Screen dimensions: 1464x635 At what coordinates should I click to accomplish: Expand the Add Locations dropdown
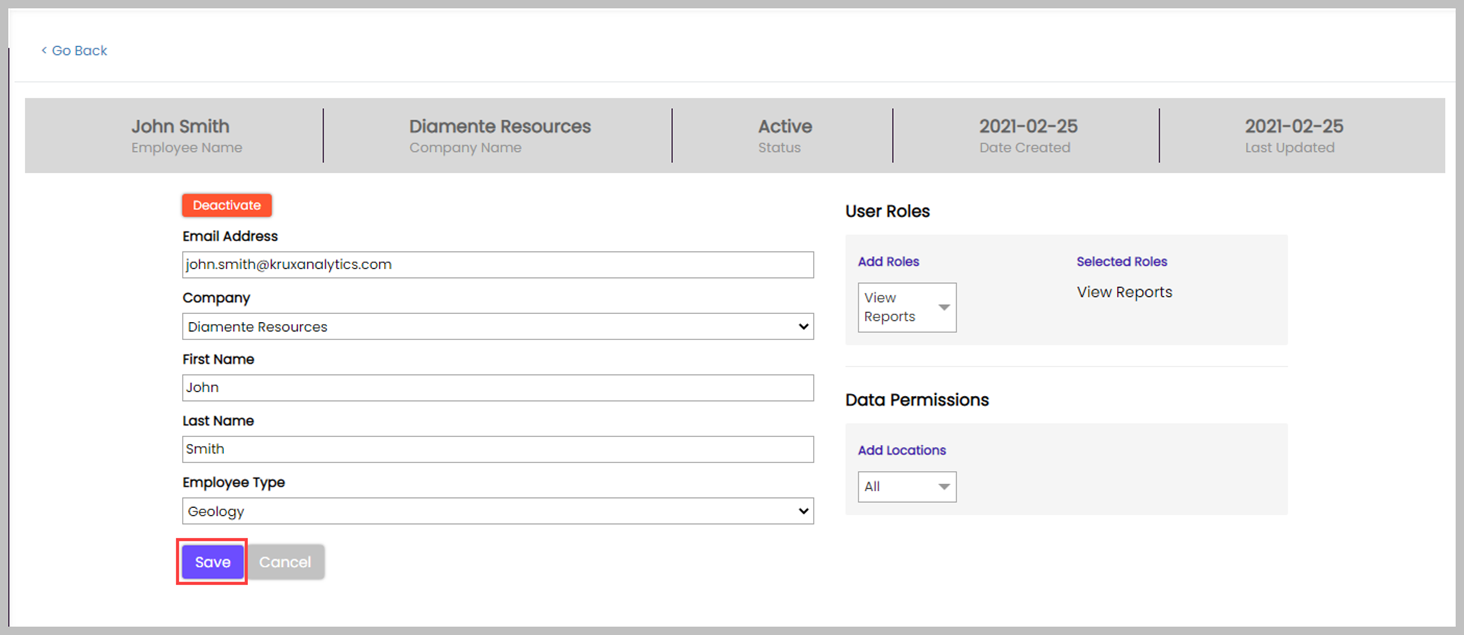tap(907, 487)
